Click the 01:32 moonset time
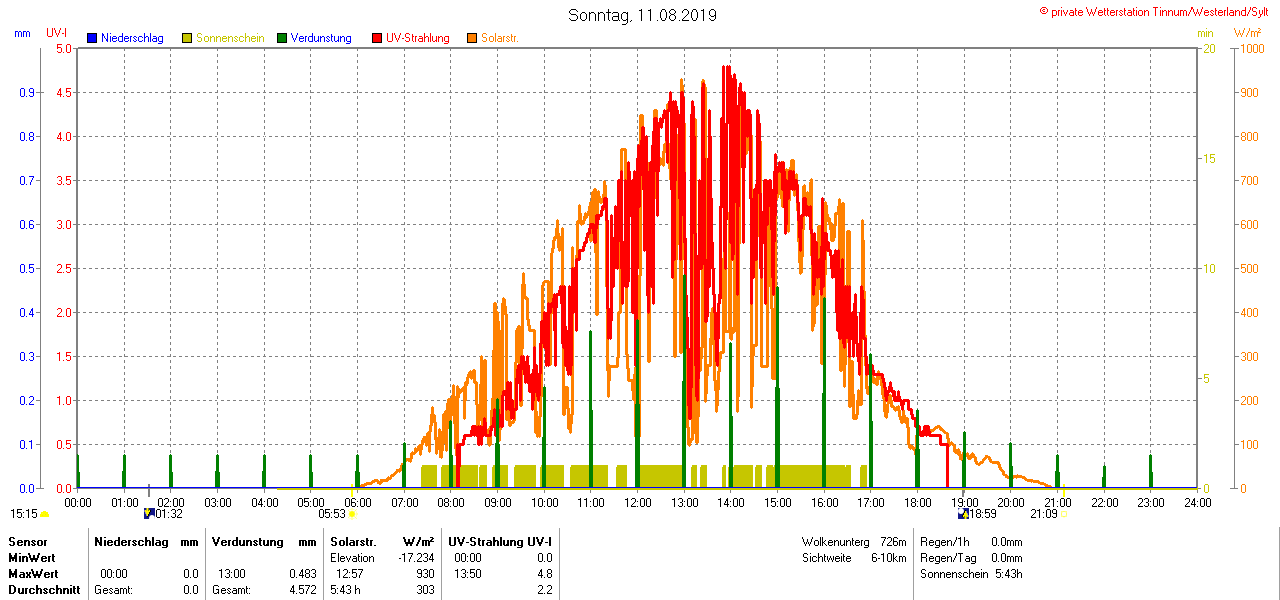Screen dimensions: 1280x600 point(169,513)
